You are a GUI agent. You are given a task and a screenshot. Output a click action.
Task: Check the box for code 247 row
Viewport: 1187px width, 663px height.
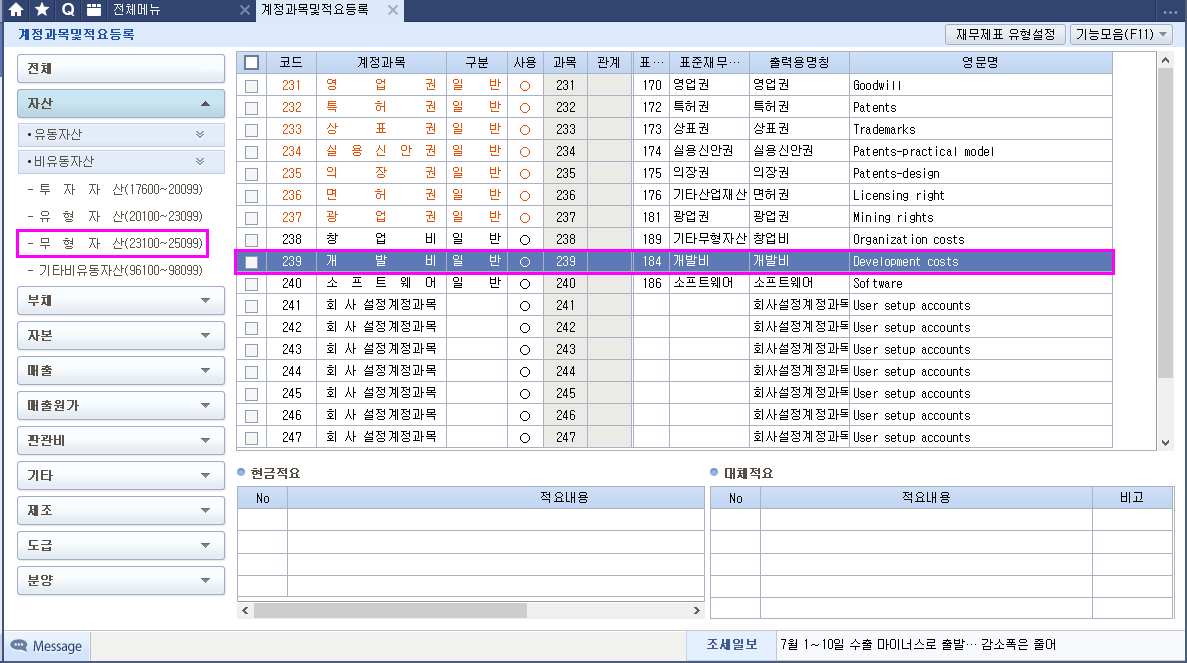coord(251,437)
